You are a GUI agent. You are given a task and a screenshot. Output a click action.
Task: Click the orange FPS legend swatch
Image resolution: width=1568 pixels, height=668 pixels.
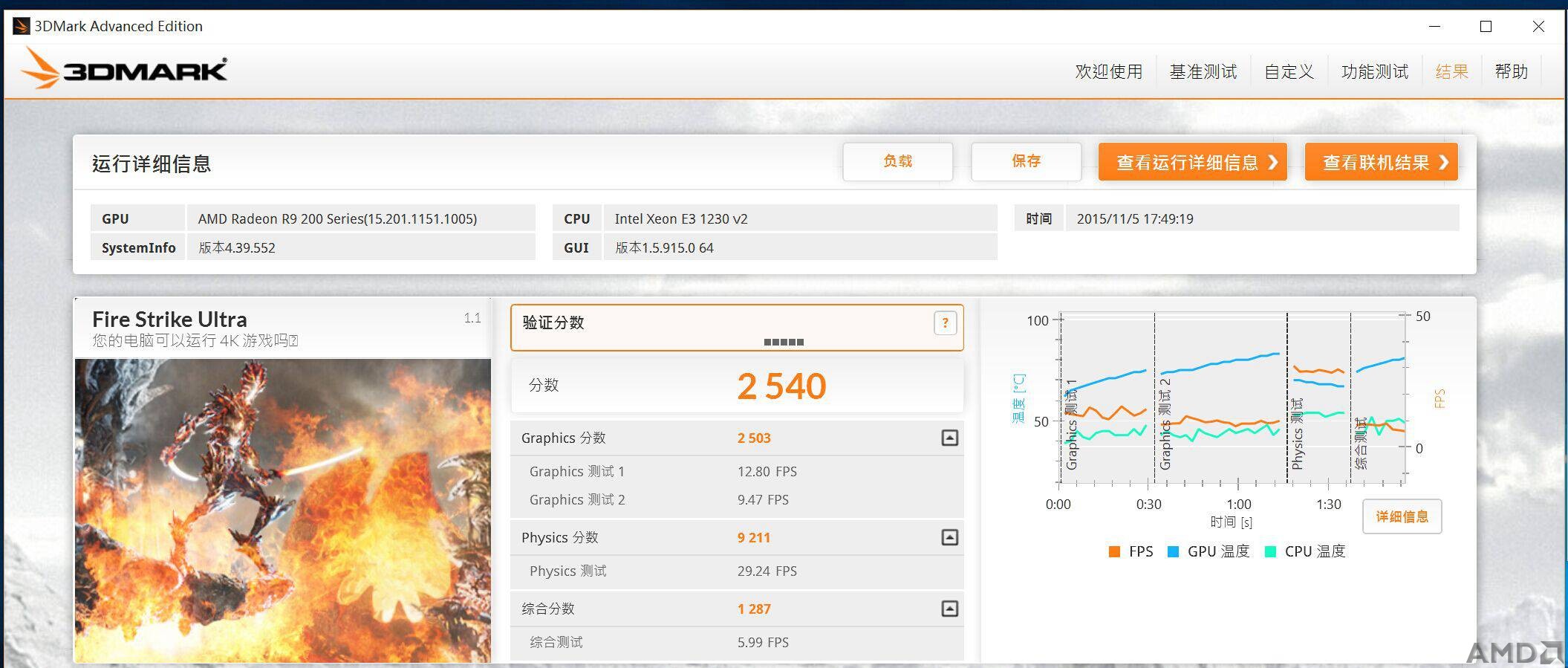click(x=1113, y=551)
